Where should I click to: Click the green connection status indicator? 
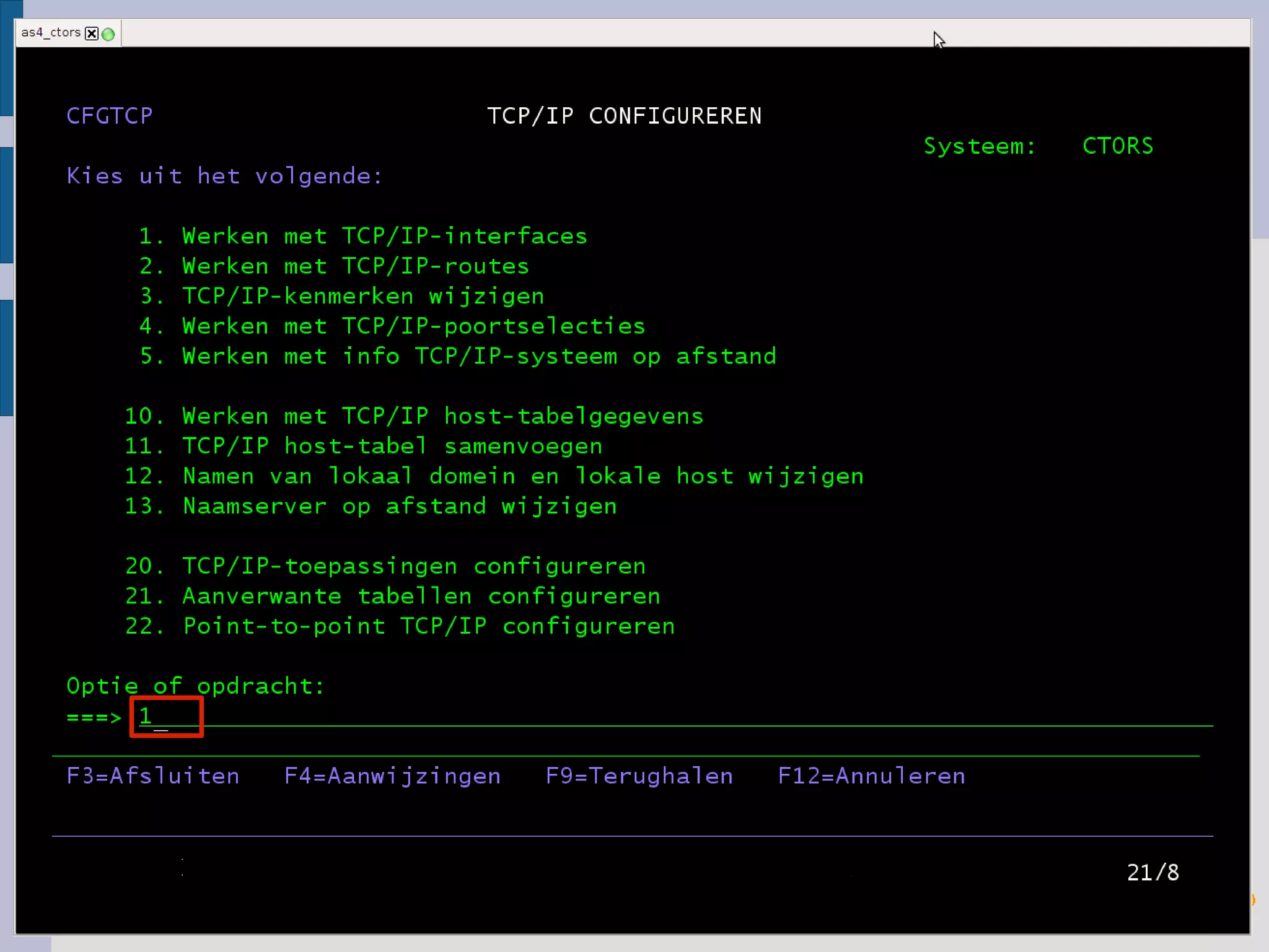(108, 34)
